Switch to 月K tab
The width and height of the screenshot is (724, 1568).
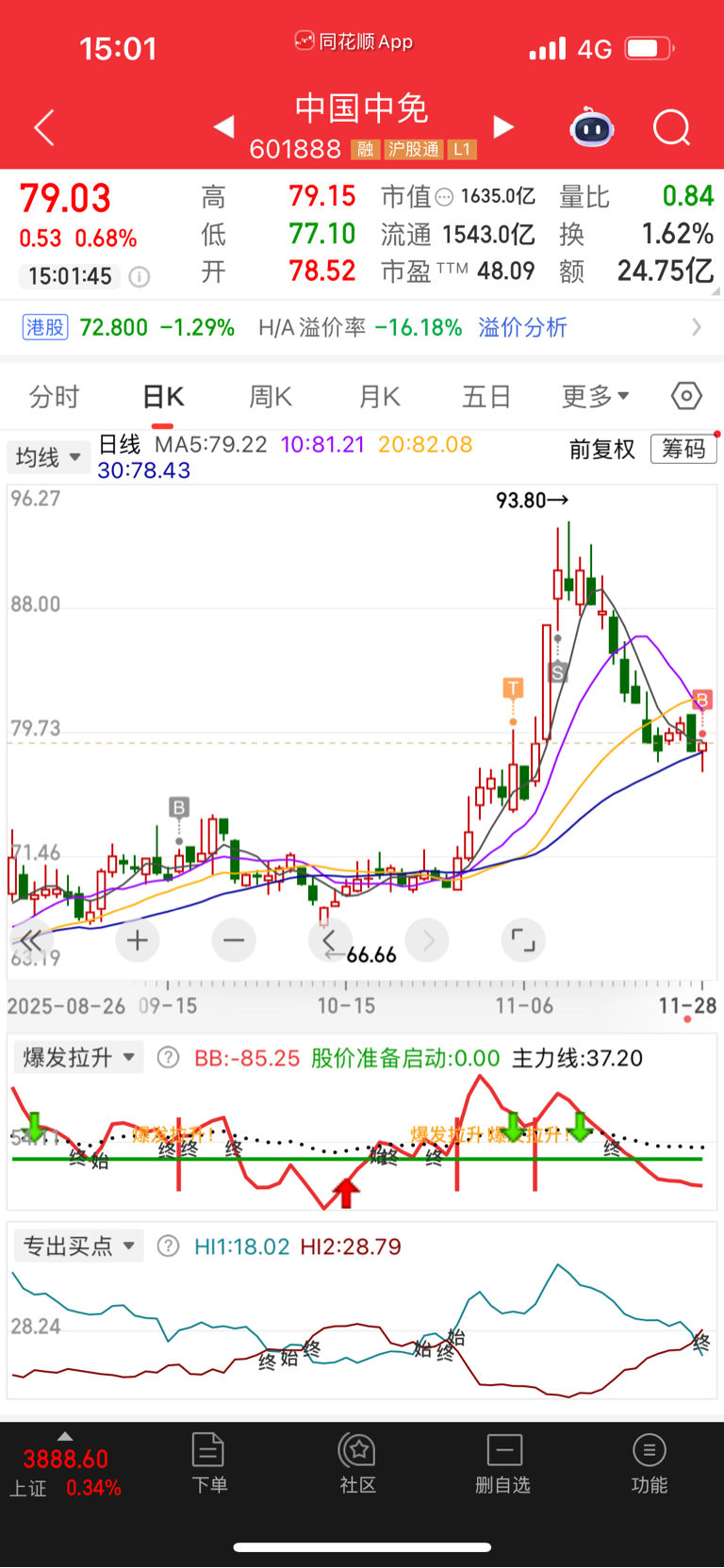380,396
